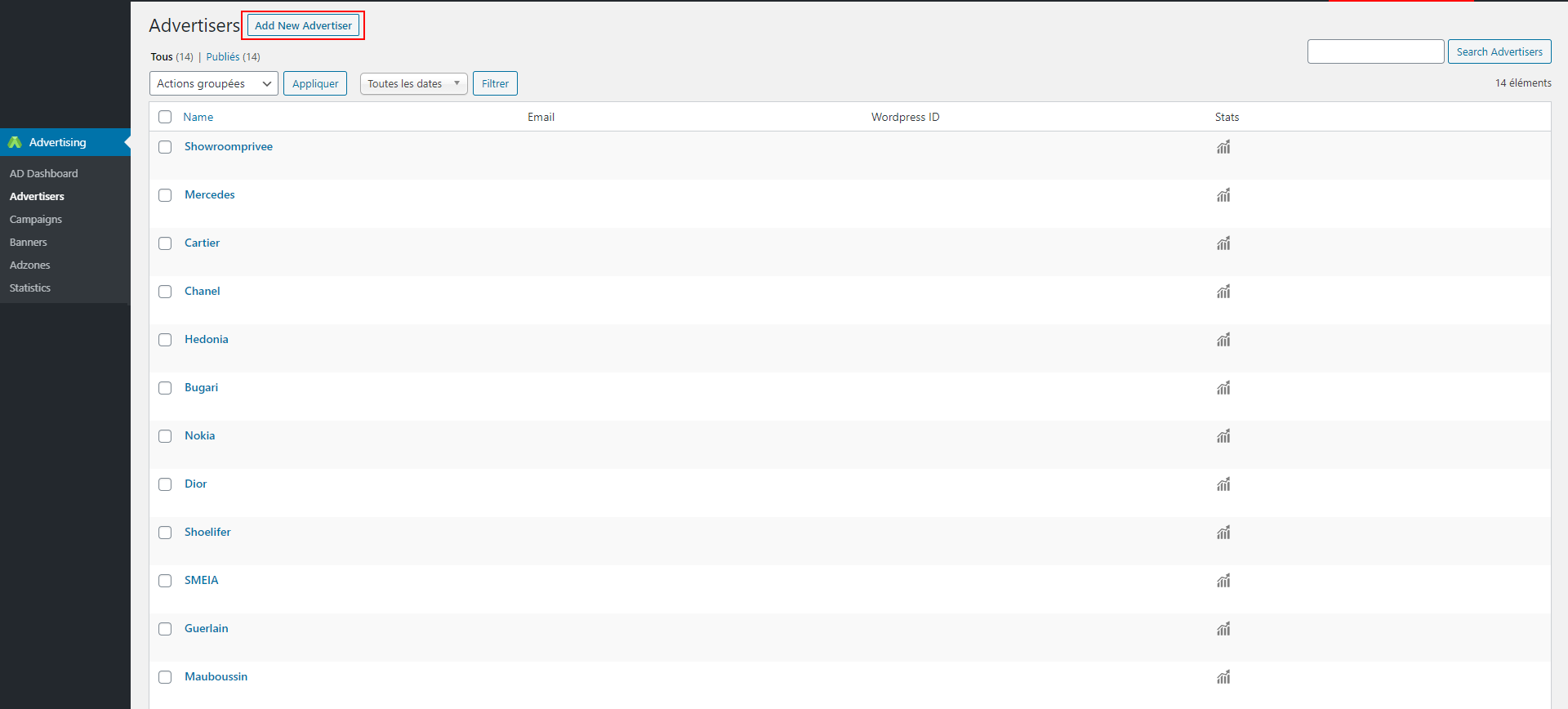Open stats icon for Showroomprivee
The height and width of the screenshot is (709, 1568).
[1223, 147]
